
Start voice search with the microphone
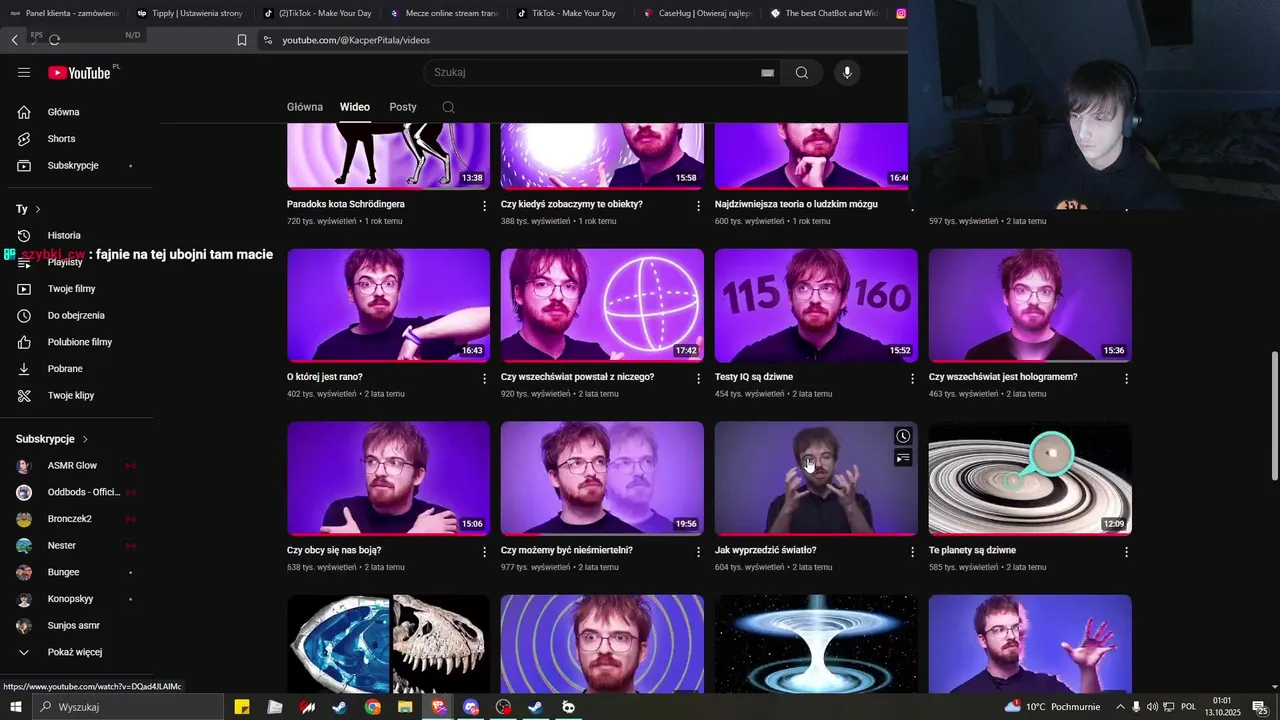(847, 72)
